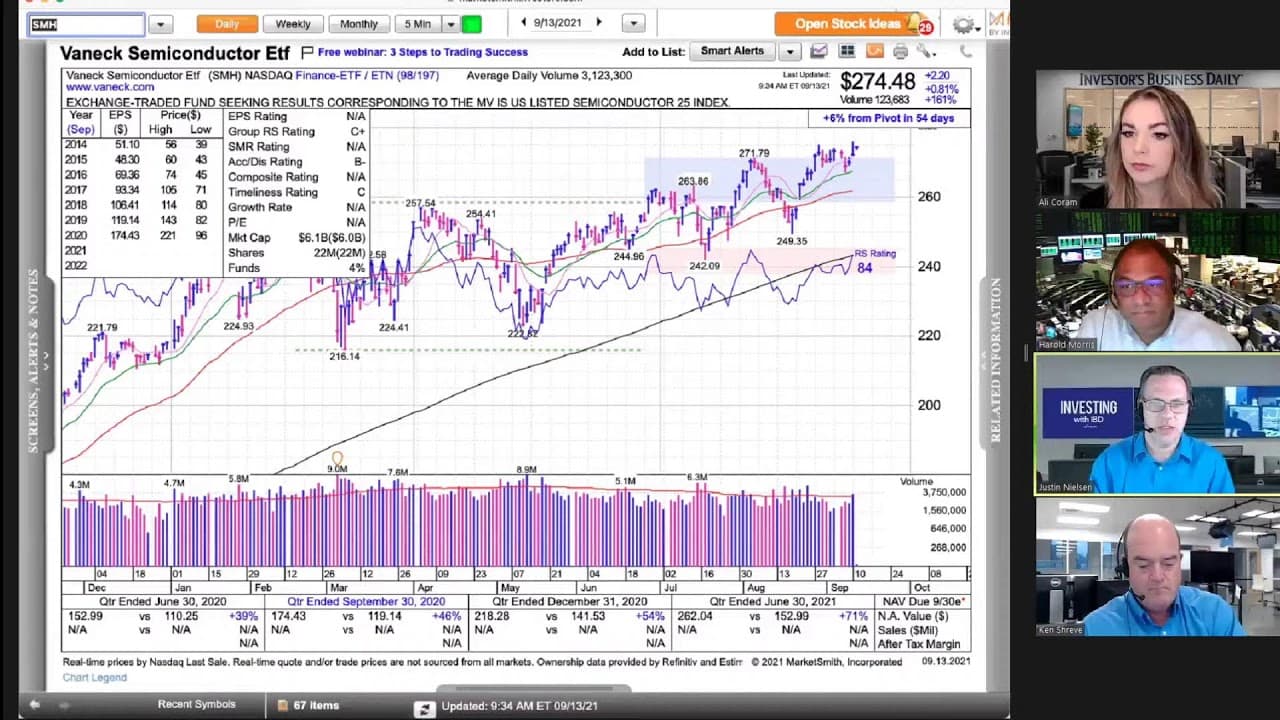Click the Open Stock Ideas button

848,24
